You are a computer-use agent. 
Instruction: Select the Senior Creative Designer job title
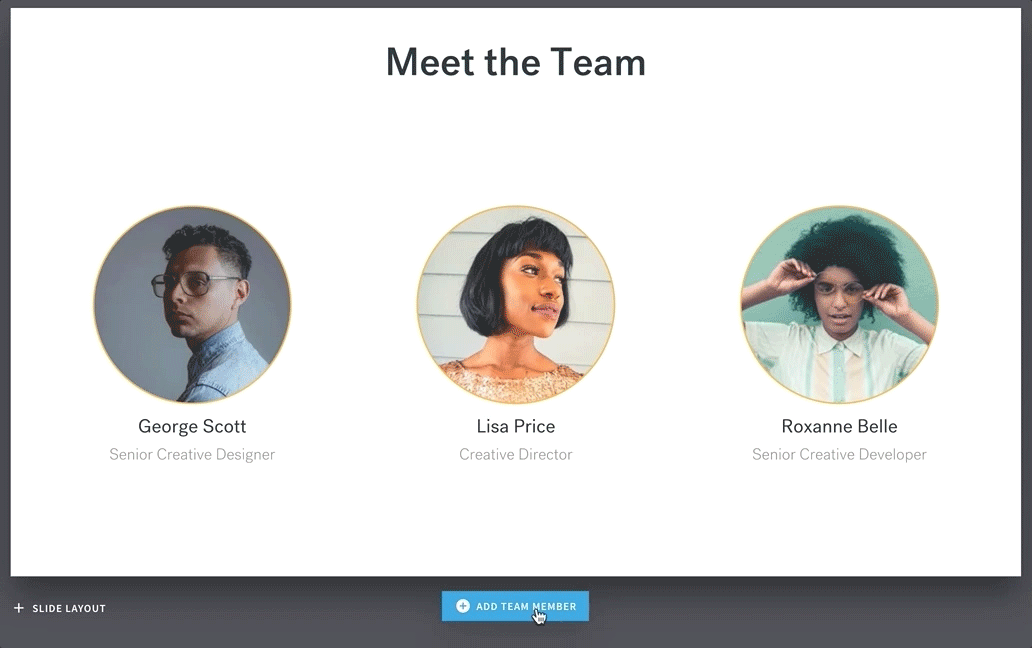pos(192,455)
